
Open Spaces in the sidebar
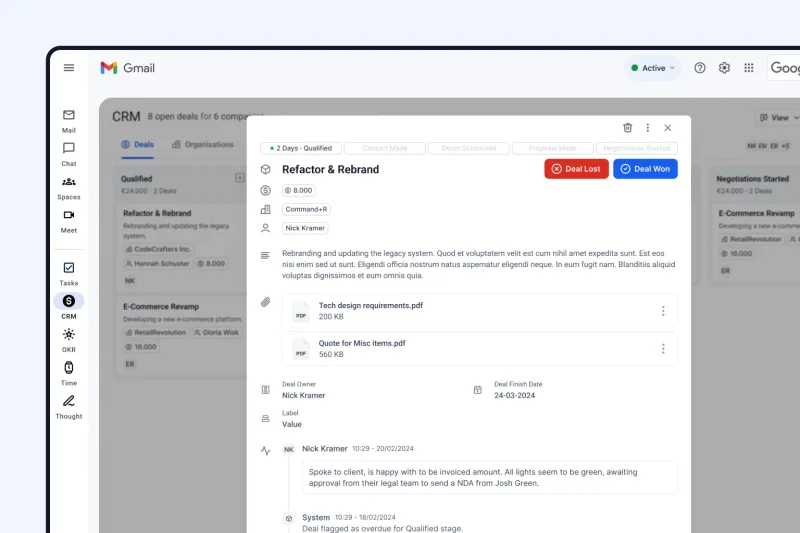point(69,188)
